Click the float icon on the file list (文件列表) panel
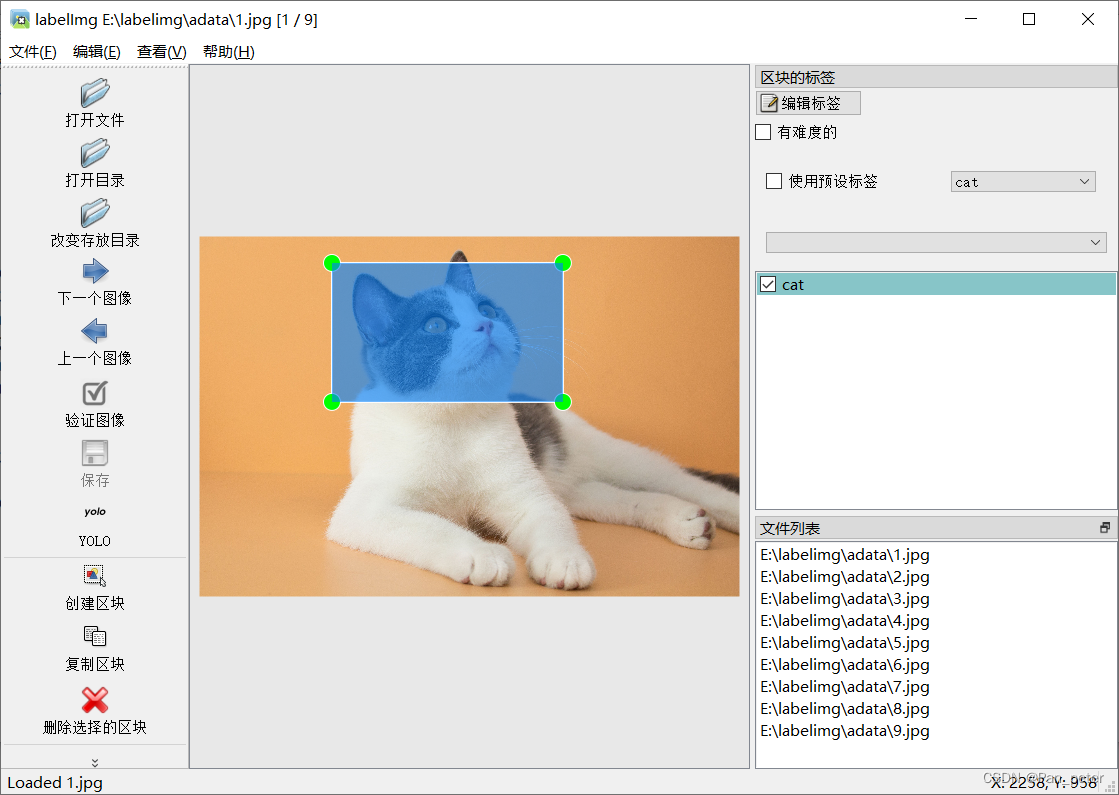 click(1105, 527)
